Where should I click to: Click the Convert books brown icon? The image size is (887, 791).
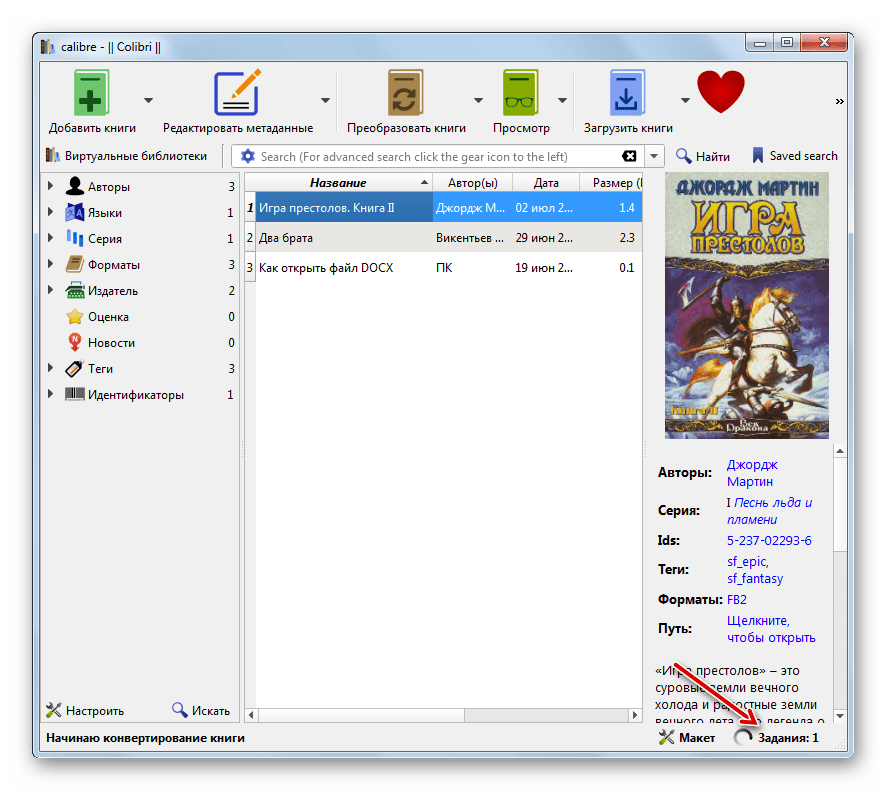pyautogui.click(x=405, y=93)
